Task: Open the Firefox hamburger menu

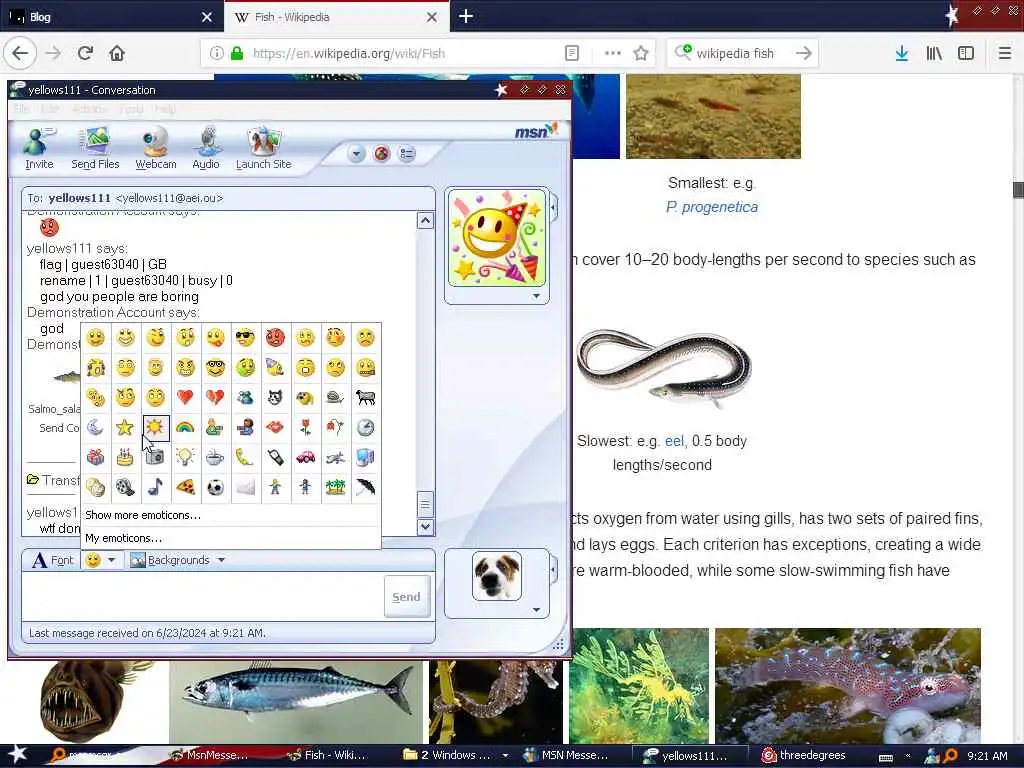Action: [1005, 53]
